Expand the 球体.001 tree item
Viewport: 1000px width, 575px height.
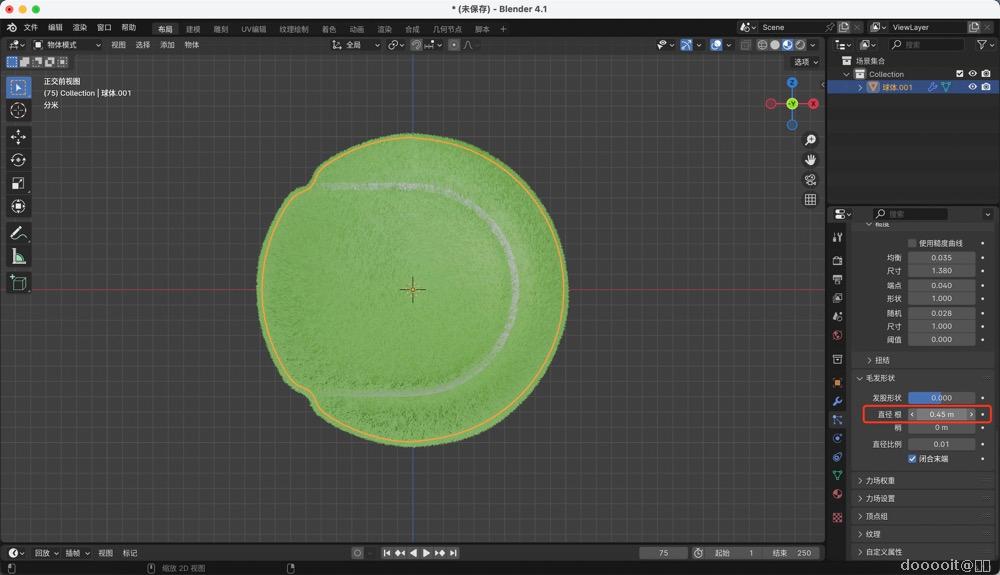tap(859, 87)
